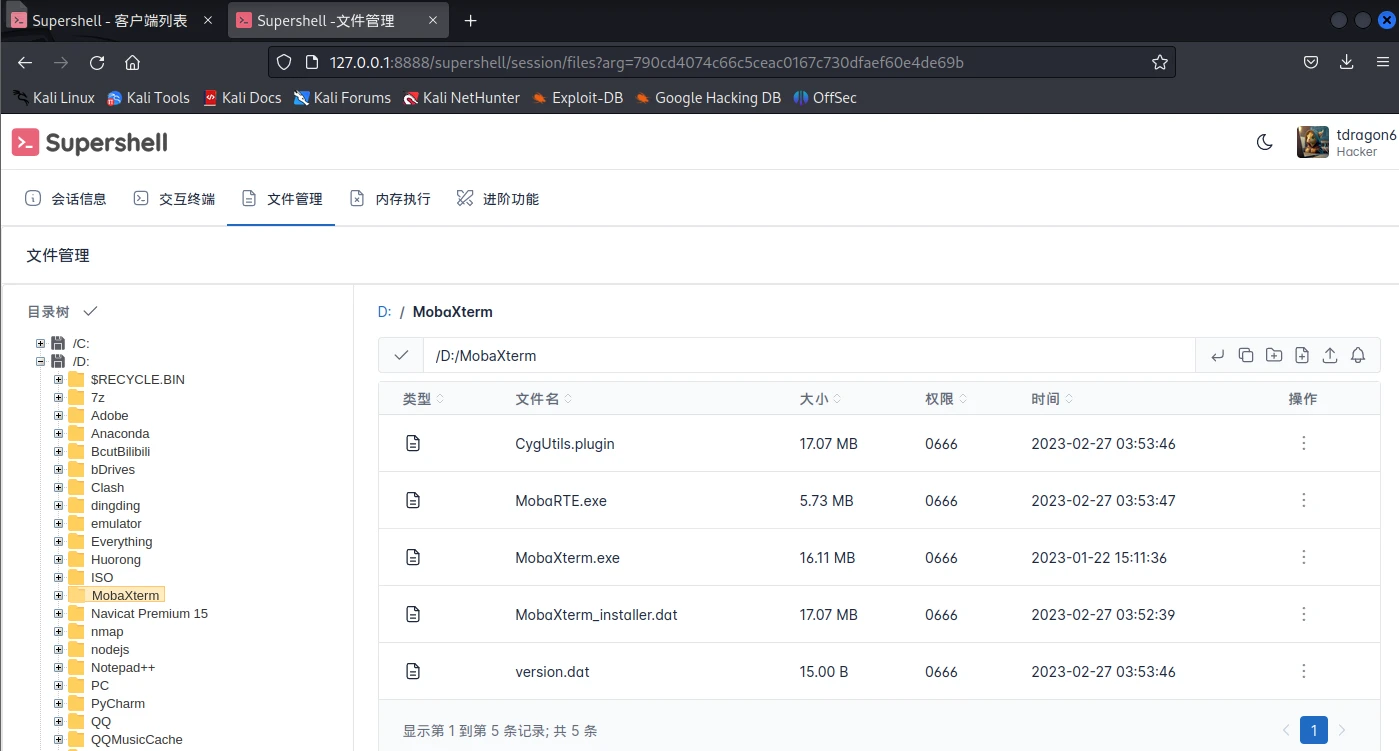The image size is (1399, 751).
Task: Sort table by 文件名 column
Action: 544,399
